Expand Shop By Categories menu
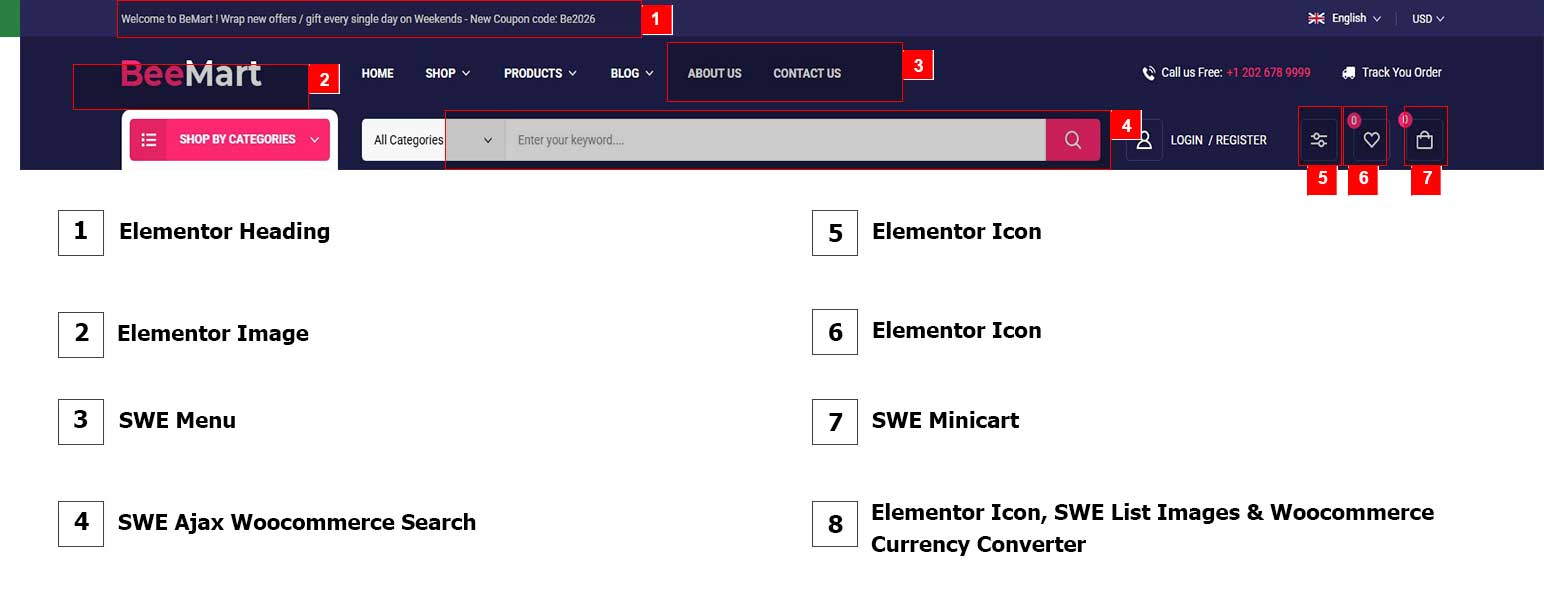 (x=230, y=140)
